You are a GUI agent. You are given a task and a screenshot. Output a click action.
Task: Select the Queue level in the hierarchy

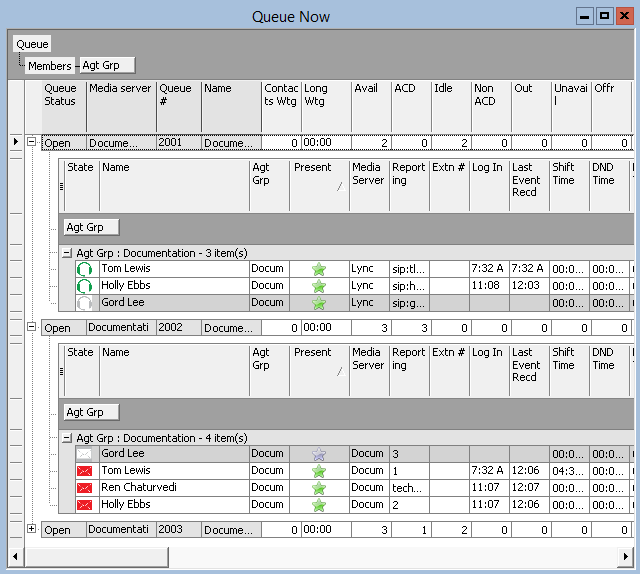click(x=32, y=44)
